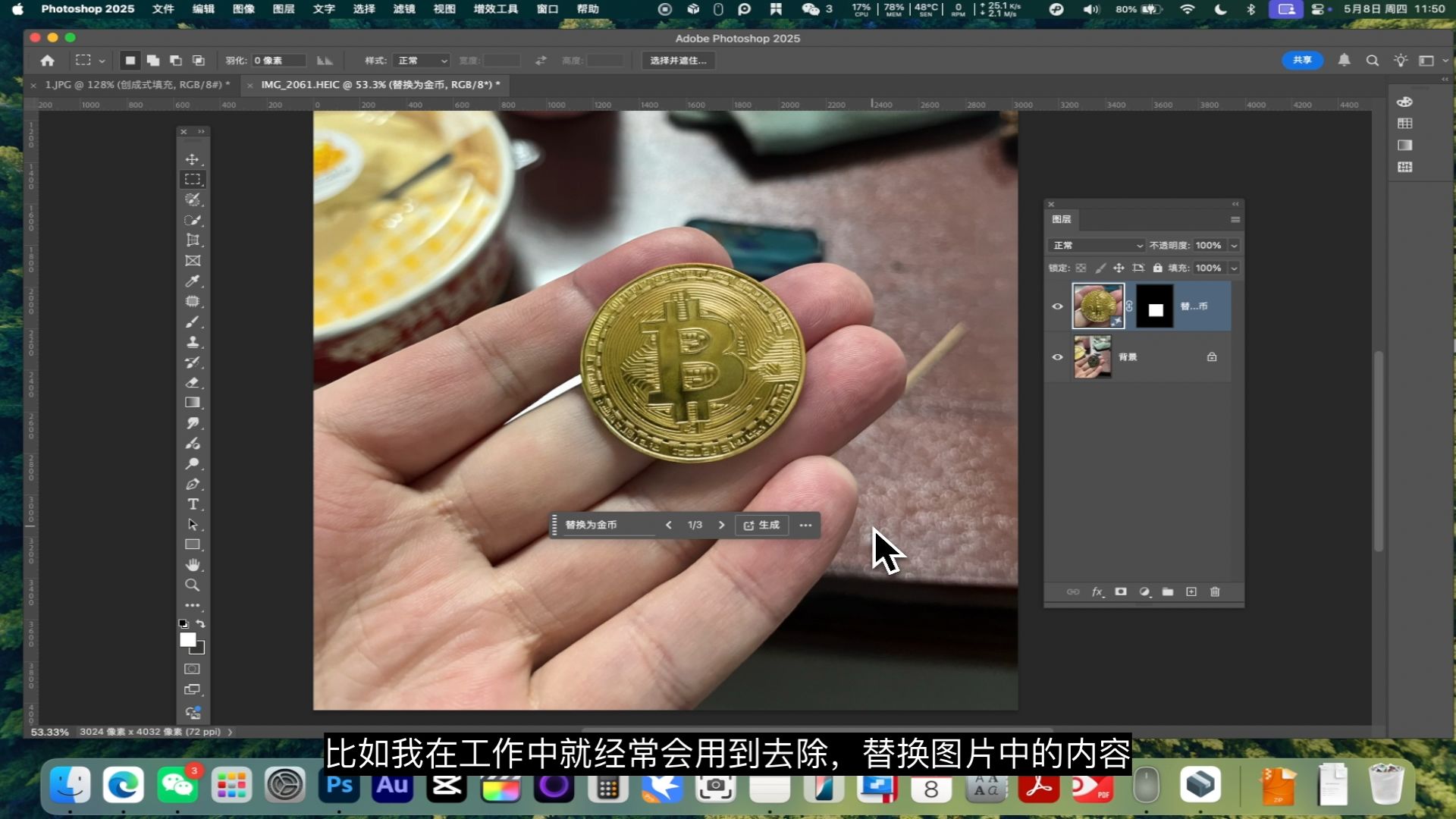Image resolution: width=1456 pixels, height=819 pixels.
Task: Show previous generative variation
Action: [668, 526]
